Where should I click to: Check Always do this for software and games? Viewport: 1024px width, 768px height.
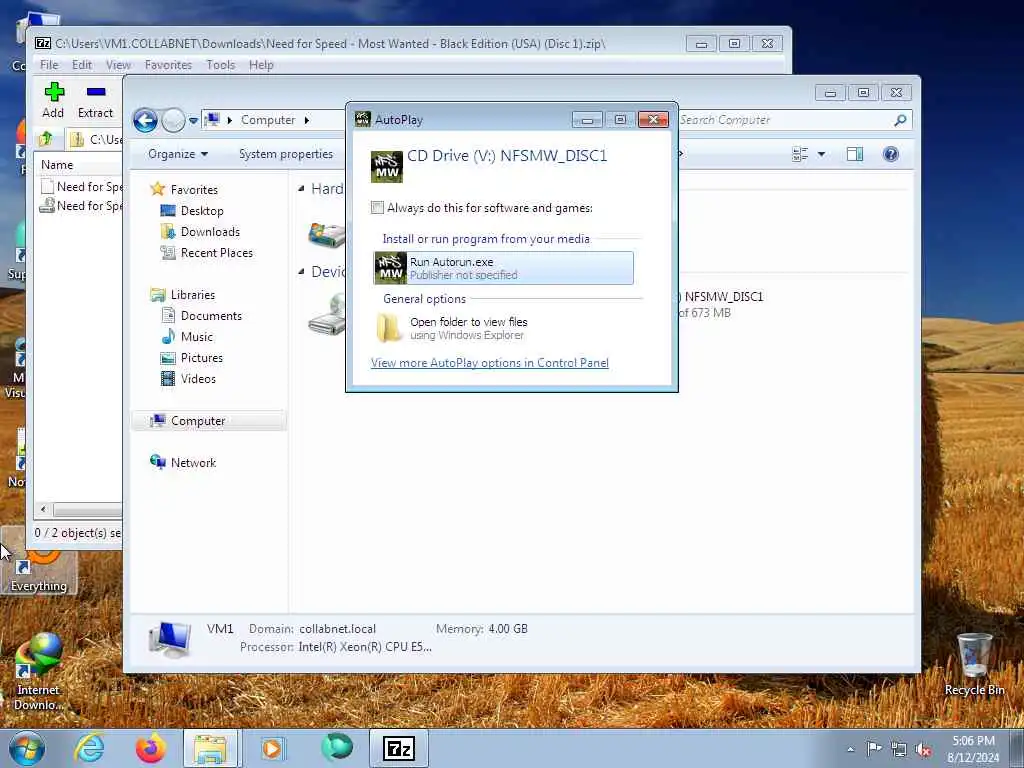click(x=377, y=208)
